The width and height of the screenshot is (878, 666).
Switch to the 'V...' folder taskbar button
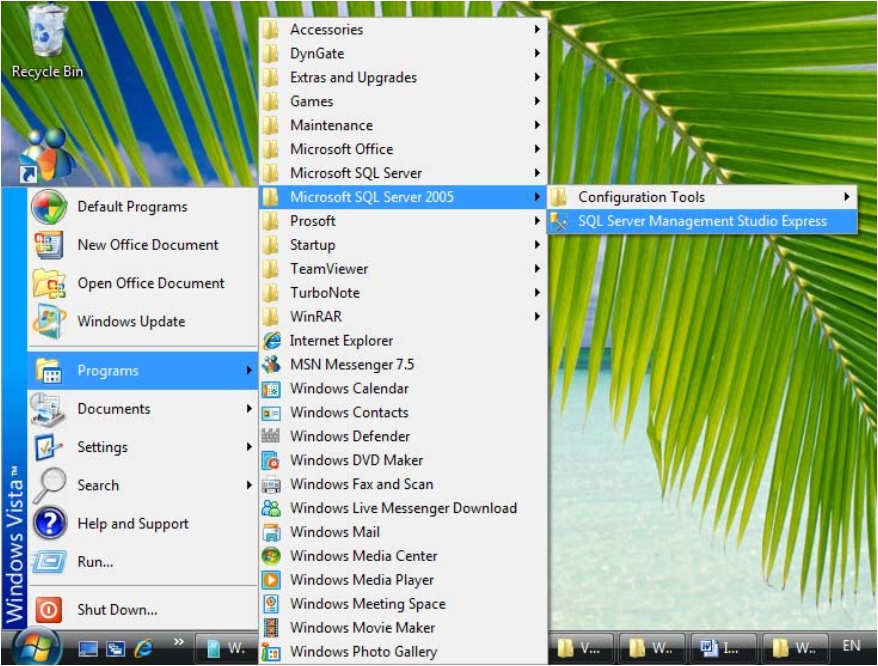[581, 649]
